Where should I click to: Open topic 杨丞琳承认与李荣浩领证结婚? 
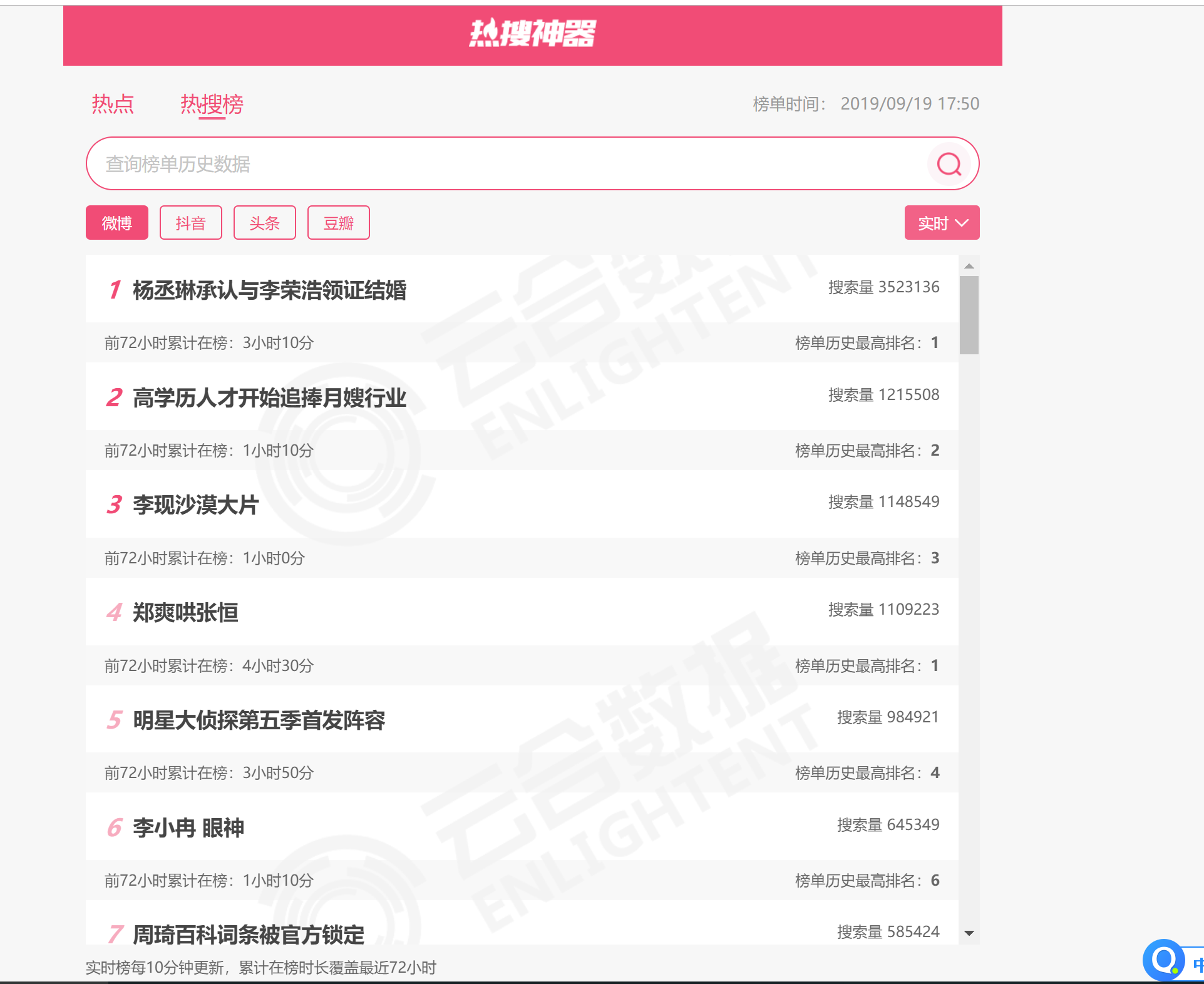coord(270,290)
